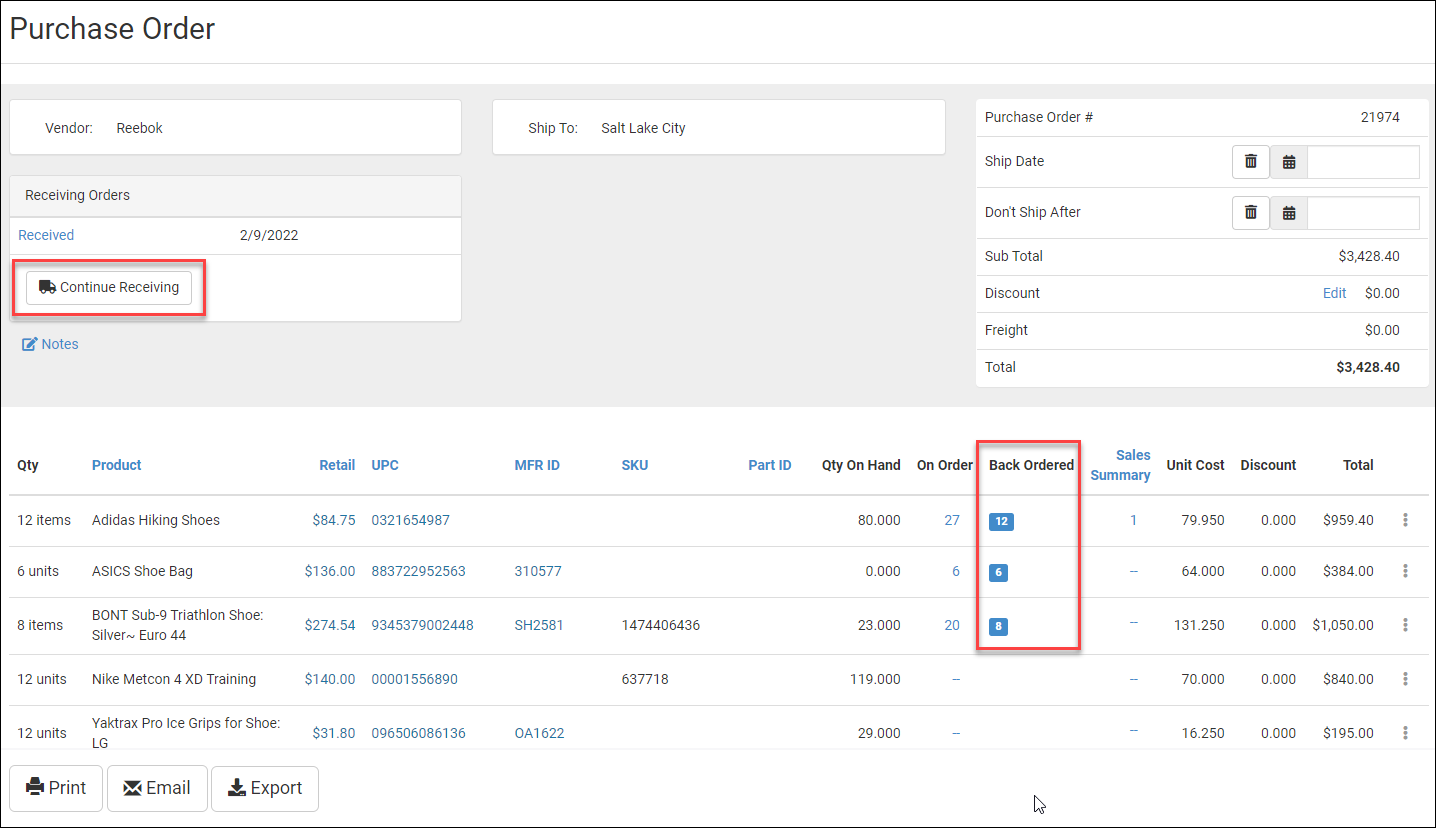
Task: Open retail price $136.00 link
Action: point(330,571)
